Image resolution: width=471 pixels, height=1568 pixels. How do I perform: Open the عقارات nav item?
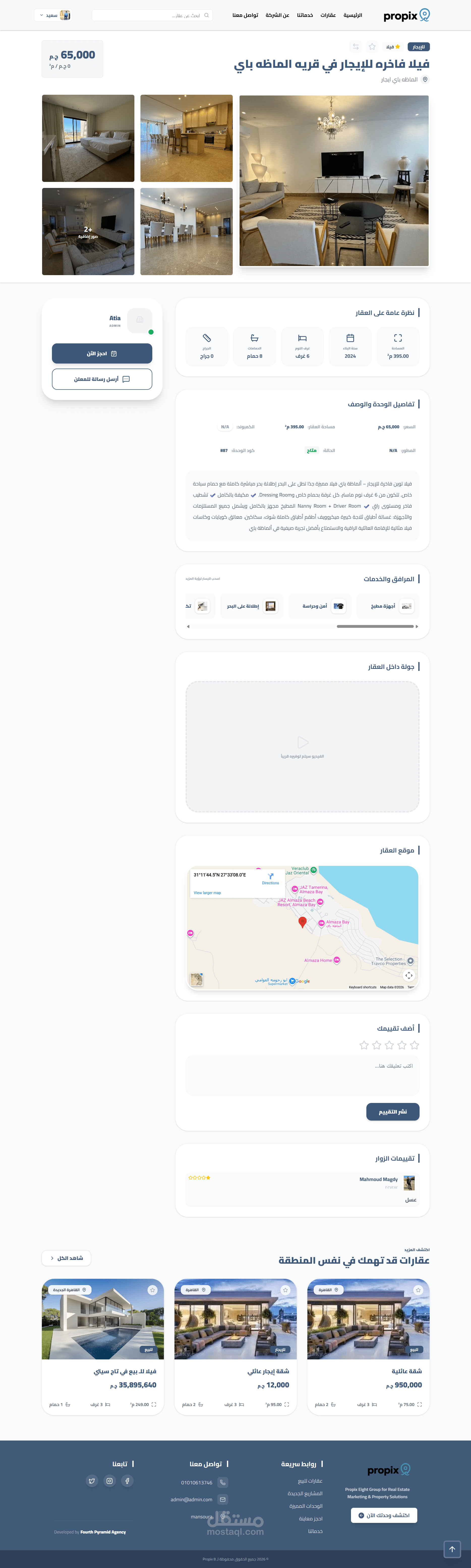click(329, 15)
